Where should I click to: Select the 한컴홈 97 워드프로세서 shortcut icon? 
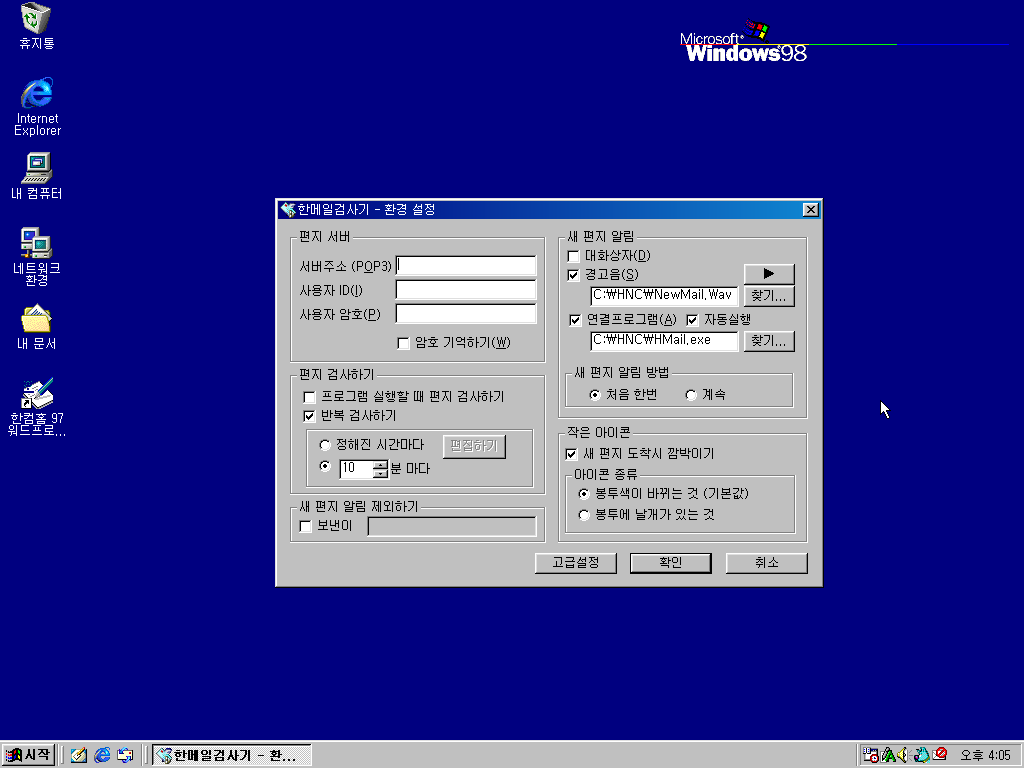point(37,408)
